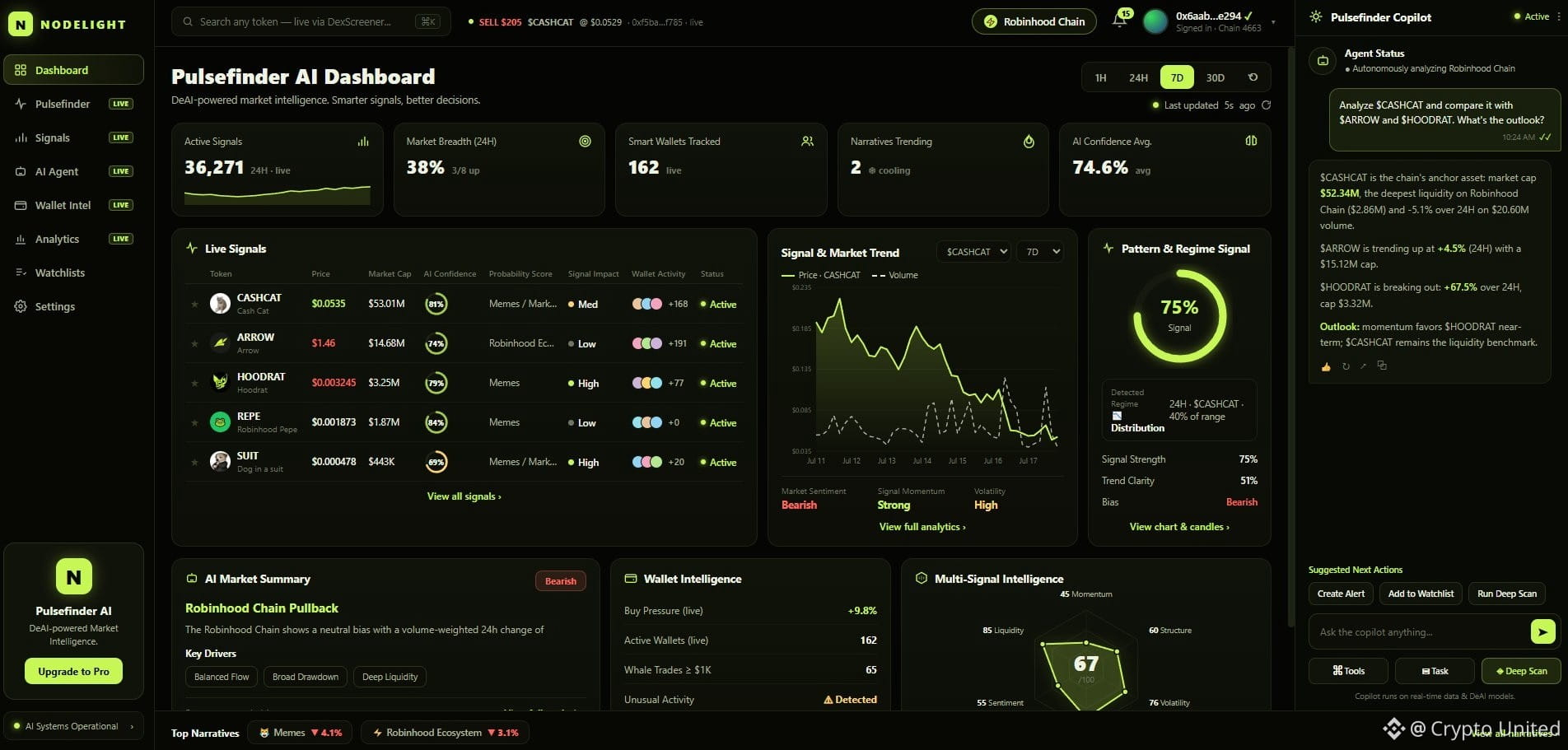
Task: Click the Pulsefinder Copilot sparkle icon
Action: [x=1316, y=16]
